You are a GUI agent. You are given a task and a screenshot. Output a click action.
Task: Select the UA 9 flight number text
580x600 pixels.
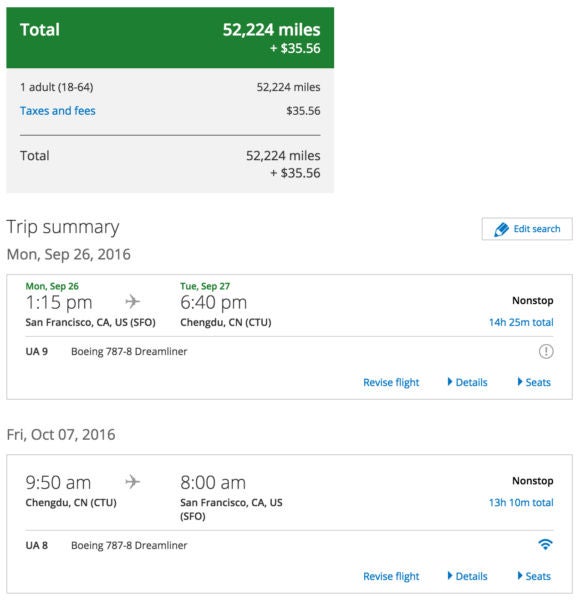click(37, 351)
